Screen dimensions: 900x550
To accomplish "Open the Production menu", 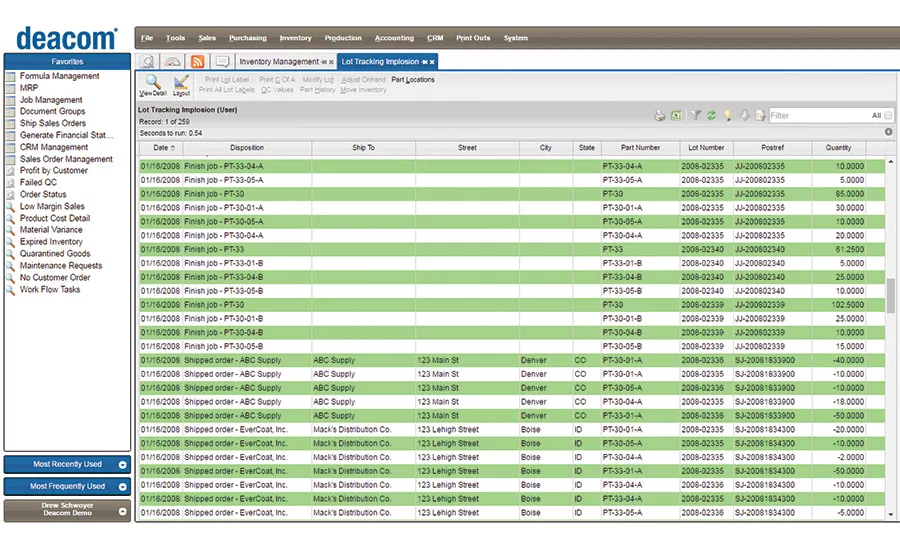I will [343, 38].
